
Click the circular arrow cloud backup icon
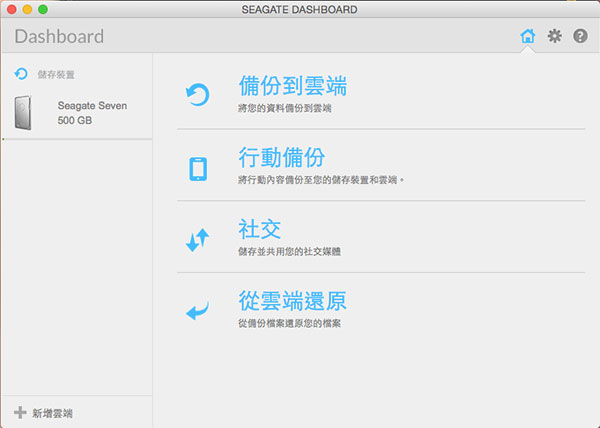(x=198, y=95)
